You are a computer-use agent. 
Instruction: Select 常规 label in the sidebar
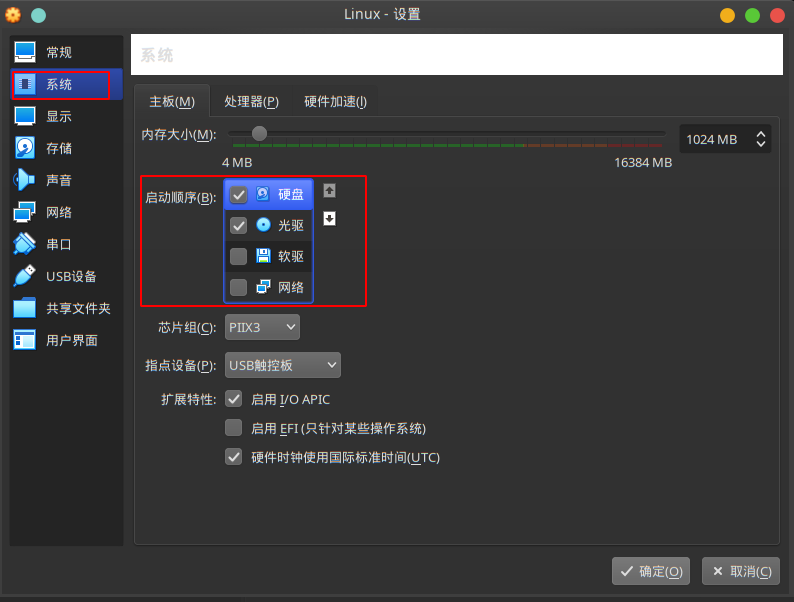(59, 52)
